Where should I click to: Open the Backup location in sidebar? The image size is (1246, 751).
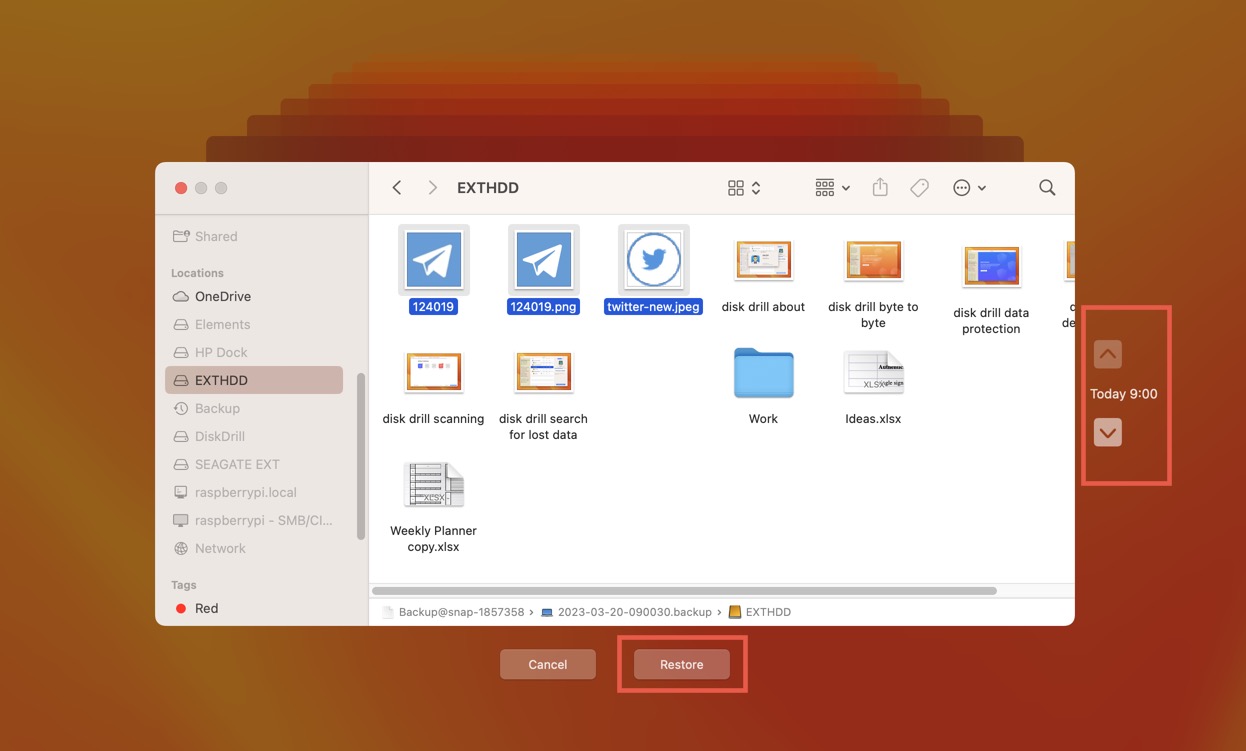pyautogui.click(x=217, y=409)
